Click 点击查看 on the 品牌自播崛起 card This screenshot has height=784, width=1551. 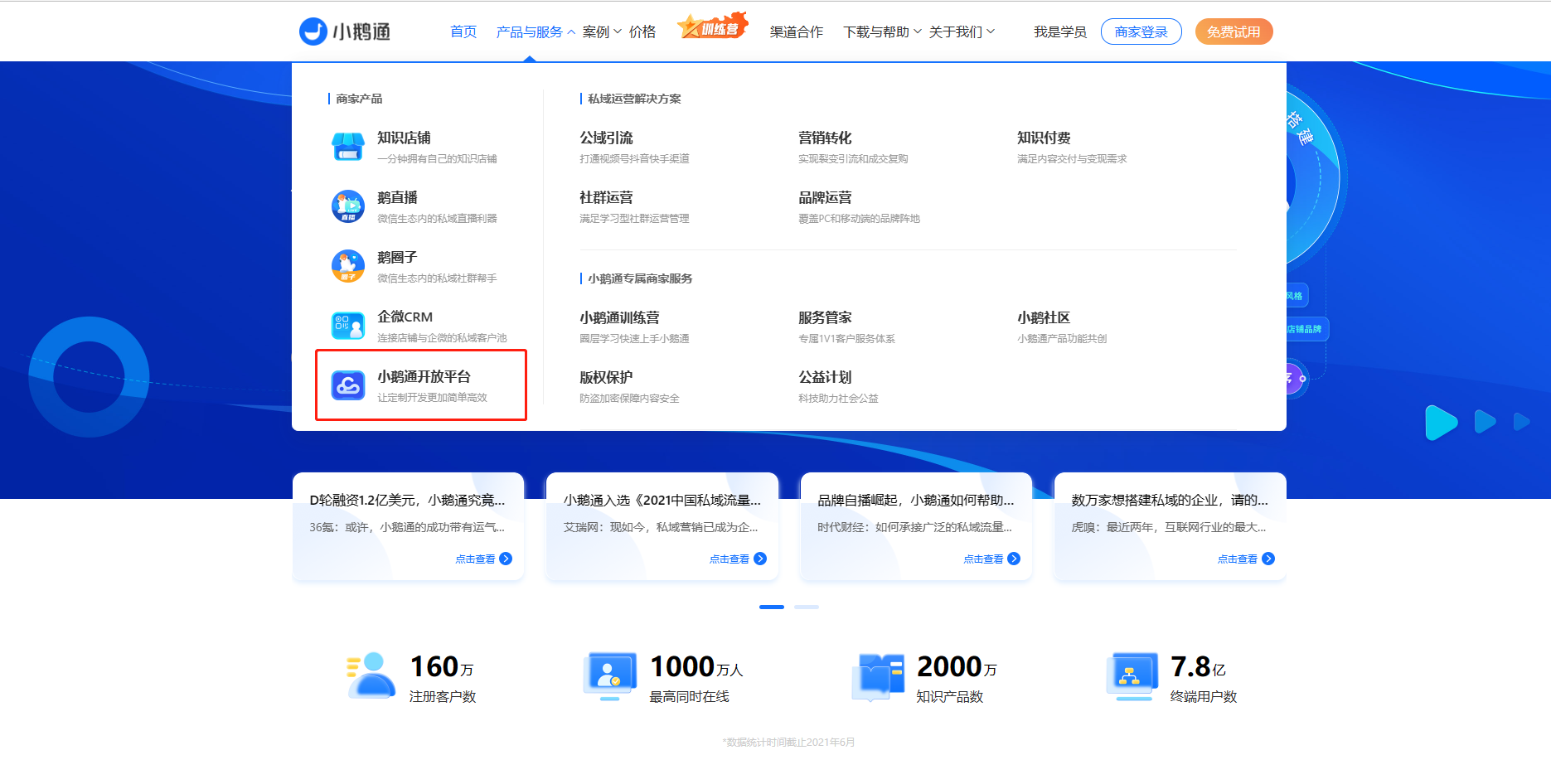pyautogui.click(x=983, y=559)
